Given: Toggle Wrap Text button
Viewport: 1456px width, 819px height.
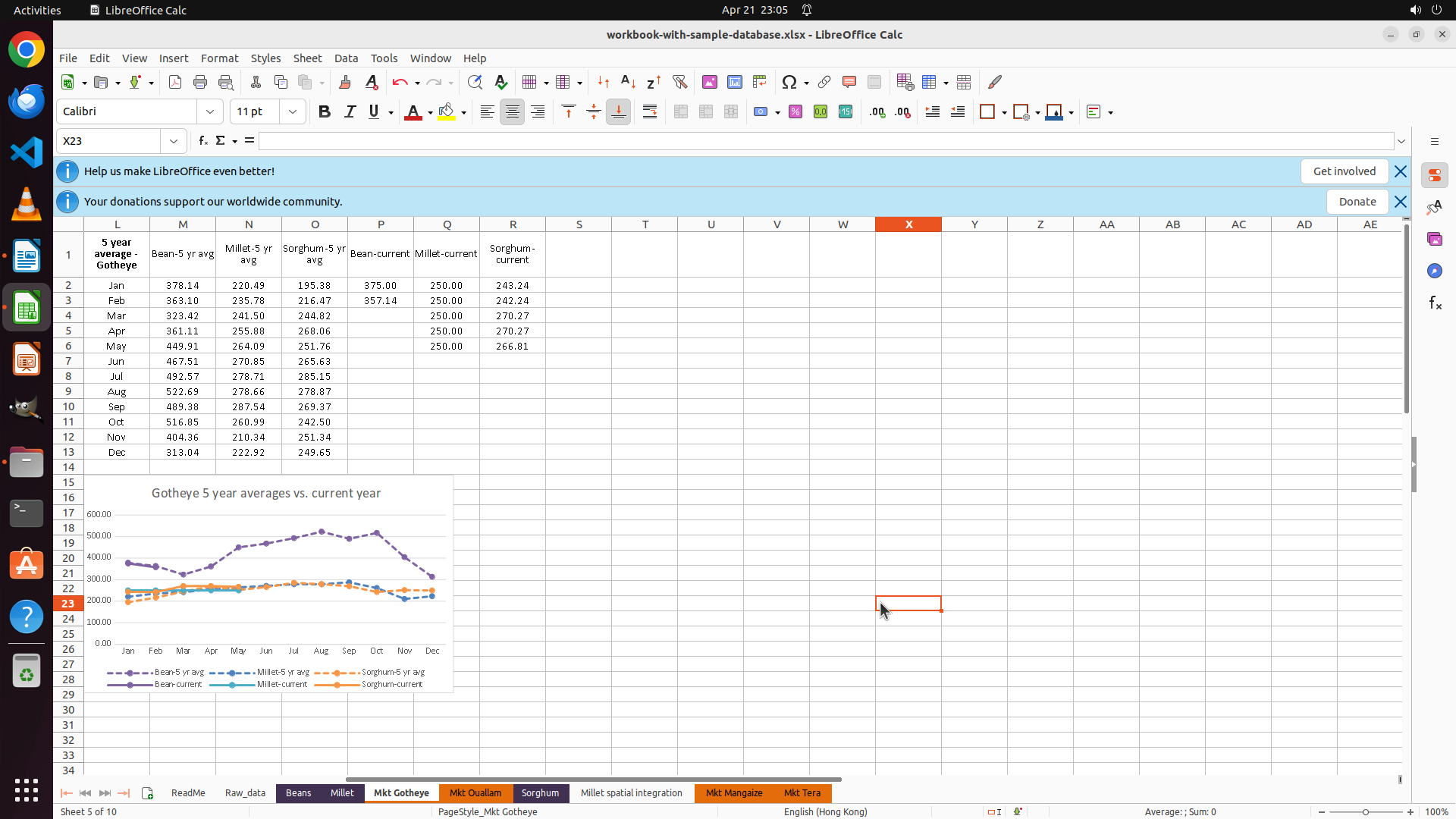Looking at the screenshot, I should 650,111.
